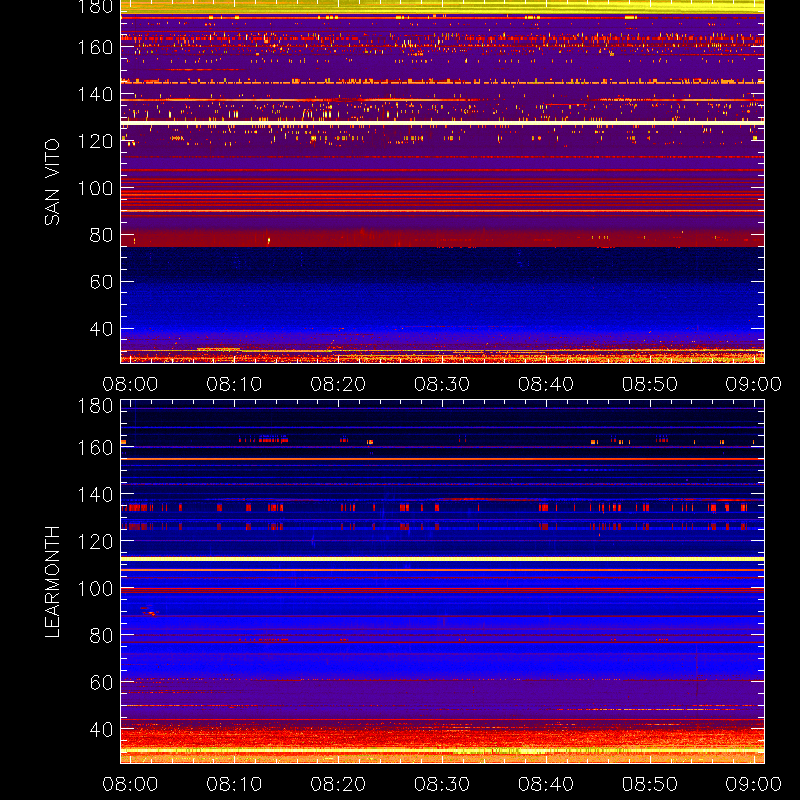Viewport: 800px width, 800px height.
Task: Click 08:50 time label under San Vito plot
Action: [x=649, y=384]
